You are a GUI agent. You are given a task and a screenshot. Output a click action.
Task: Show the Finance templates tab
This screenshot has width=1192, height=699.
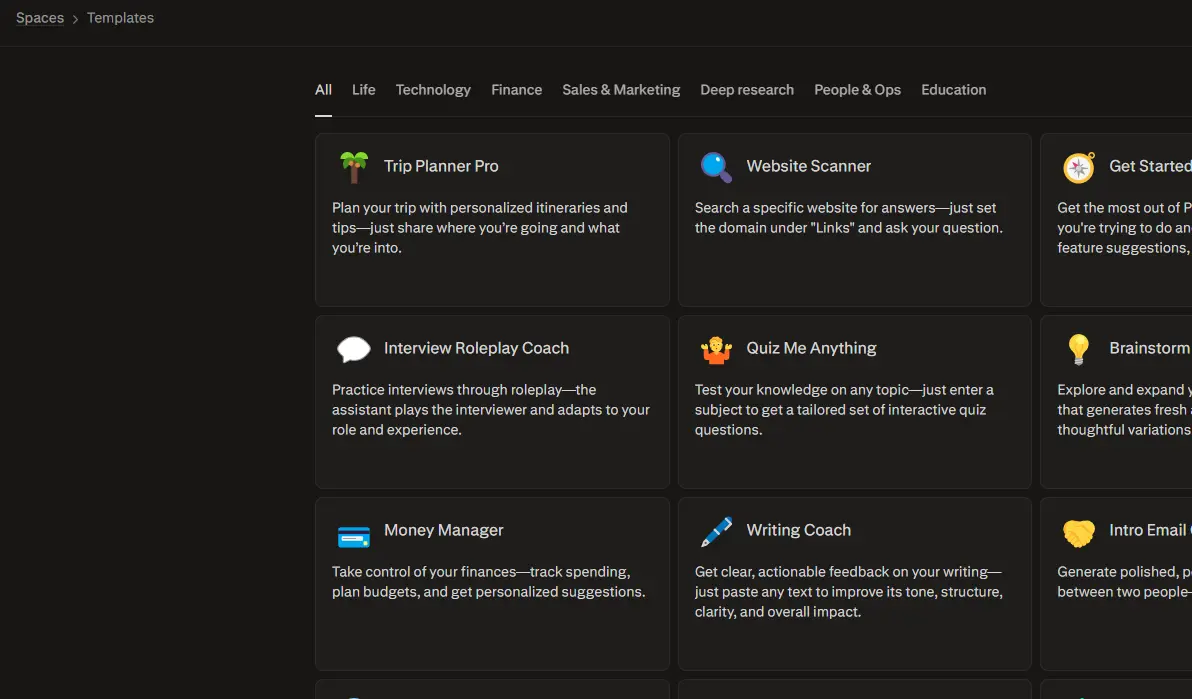coord(517,90)
